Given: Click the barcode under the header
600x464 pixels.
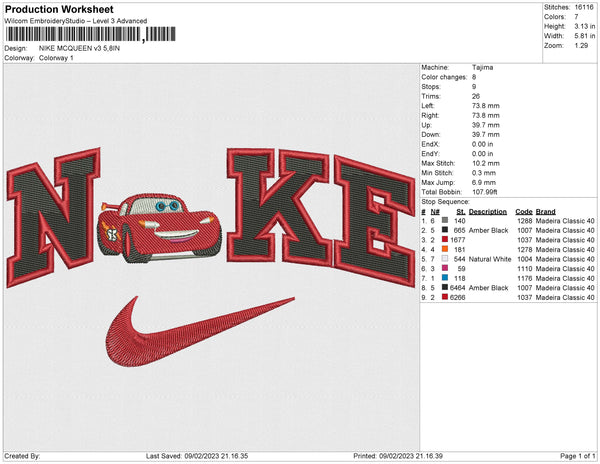Looking at the screenshot, I should tap(90, 34).
